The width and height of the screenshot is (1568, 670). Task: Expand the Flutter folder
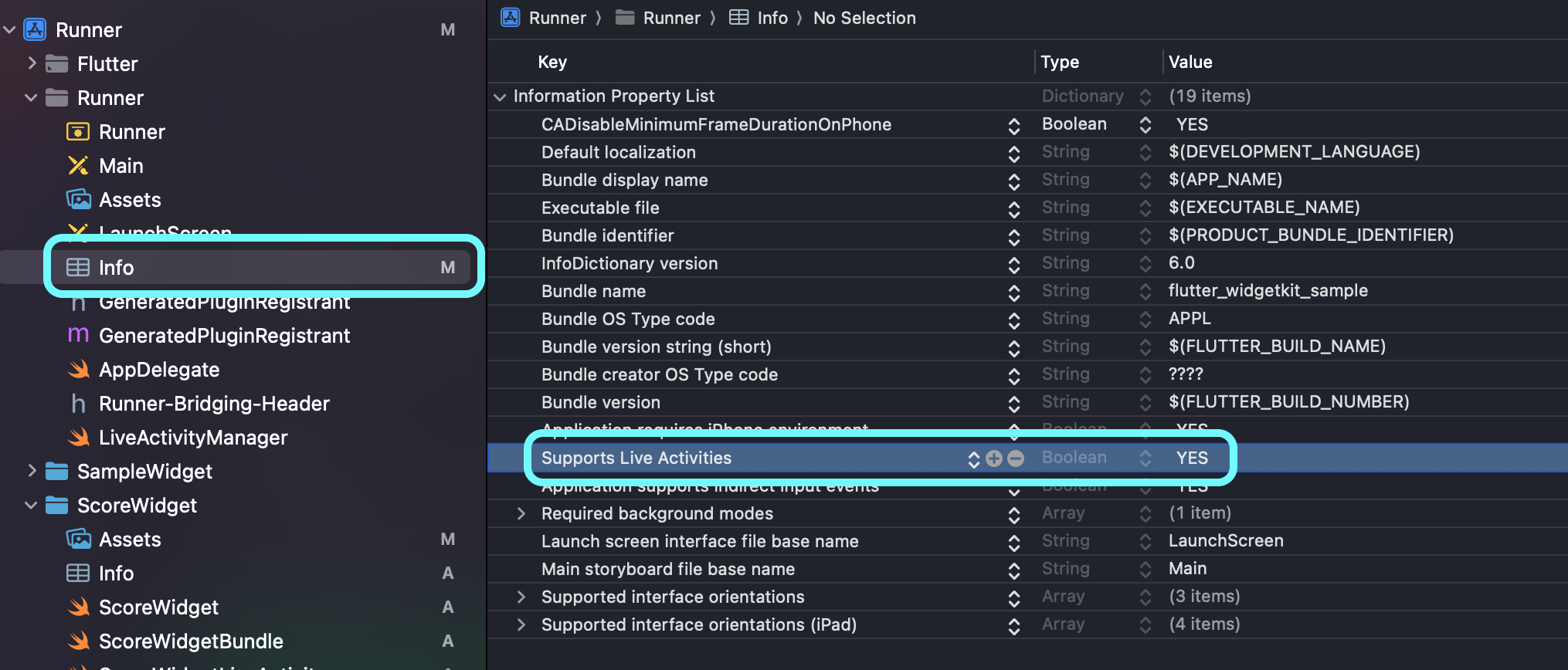coord(32,63)
